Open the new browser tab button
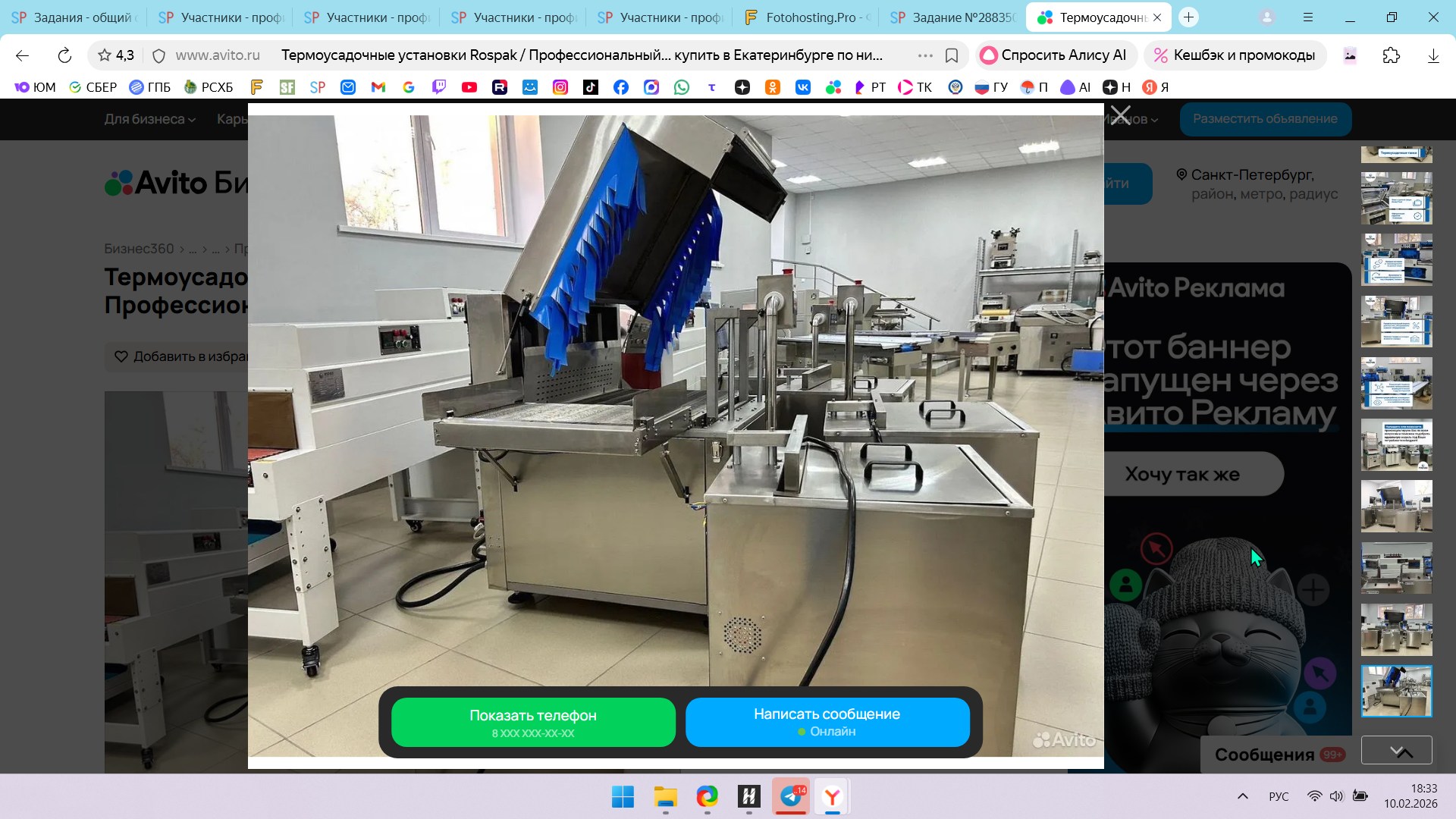Image resolution: width=1456 pixels, height=819 pixels. [1188, 17]
